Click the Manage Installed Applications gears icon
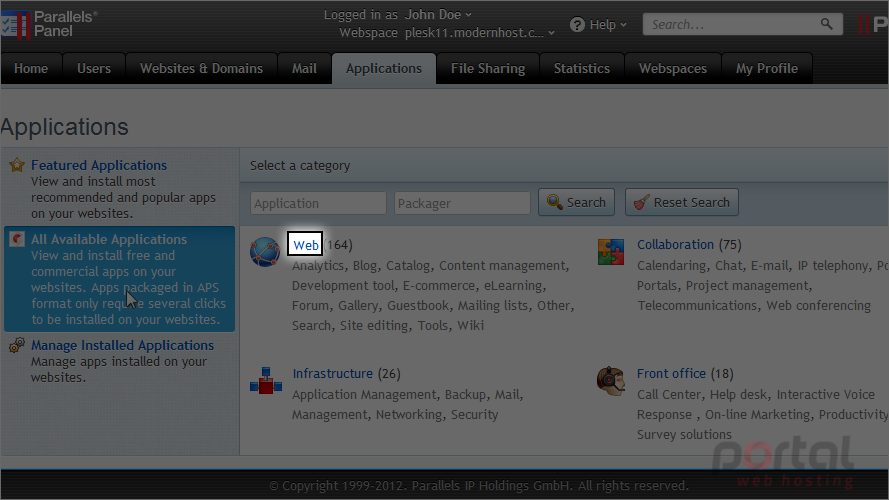The image size is (889, 500). (17, 345)
